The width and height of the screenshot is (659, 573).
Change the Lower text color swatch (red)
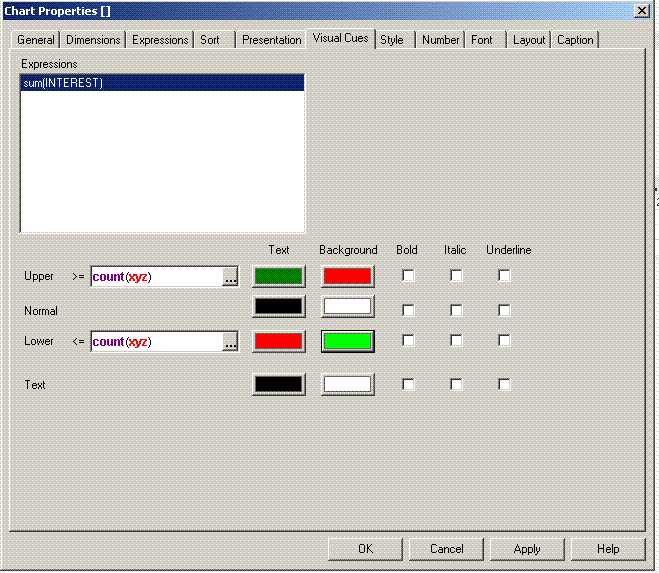[279, 341]
